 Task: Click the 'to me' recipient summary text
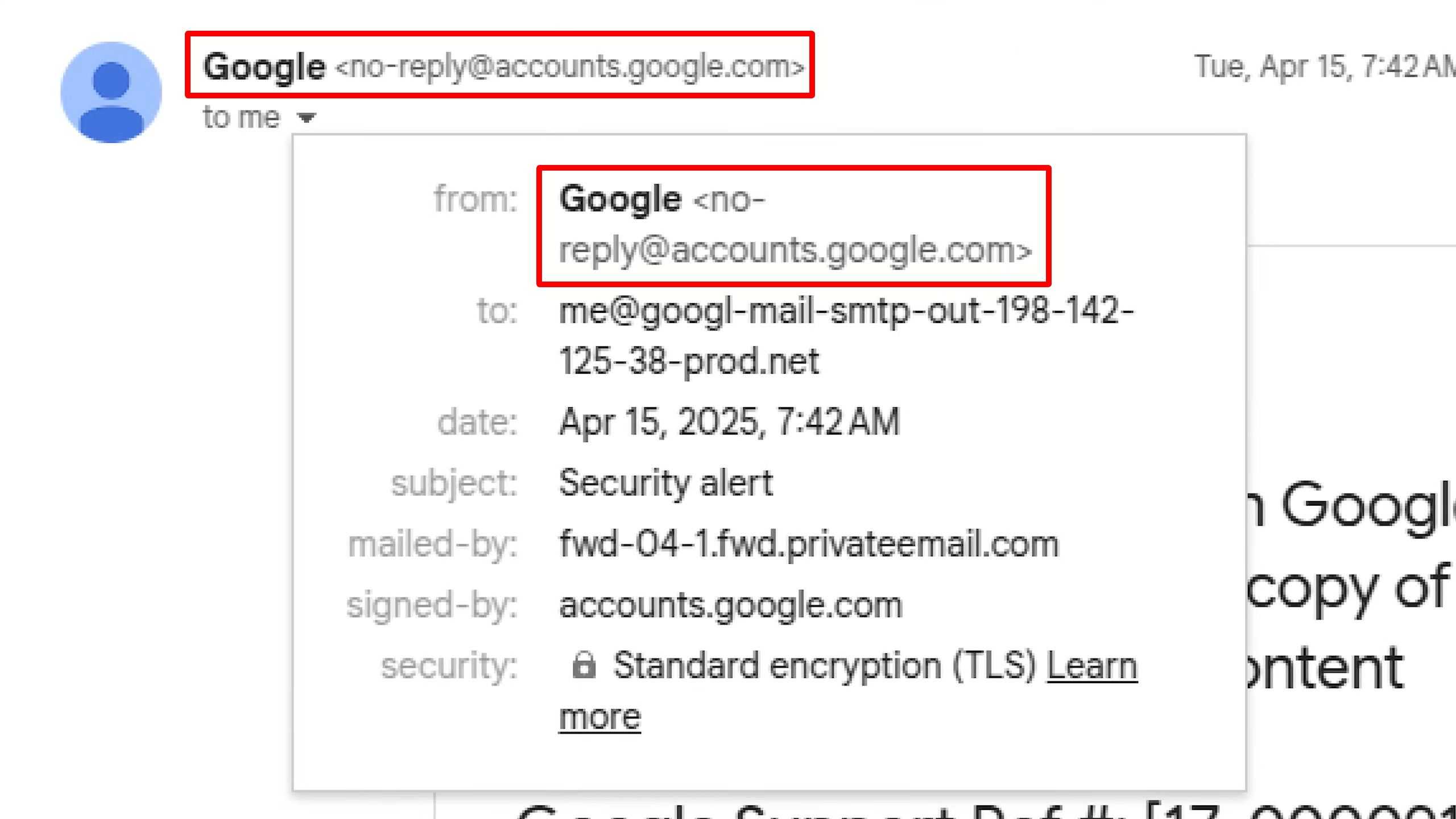(241, 118)
